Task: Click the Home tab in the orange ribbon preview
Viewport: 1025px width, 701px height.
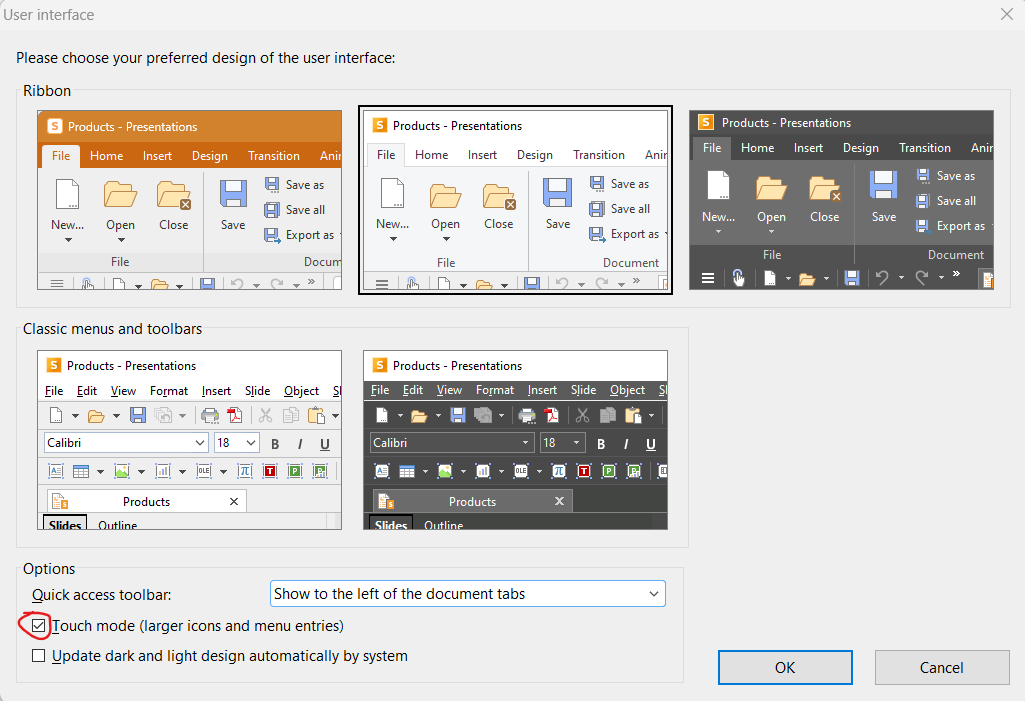Action: (x=106, y=156)
